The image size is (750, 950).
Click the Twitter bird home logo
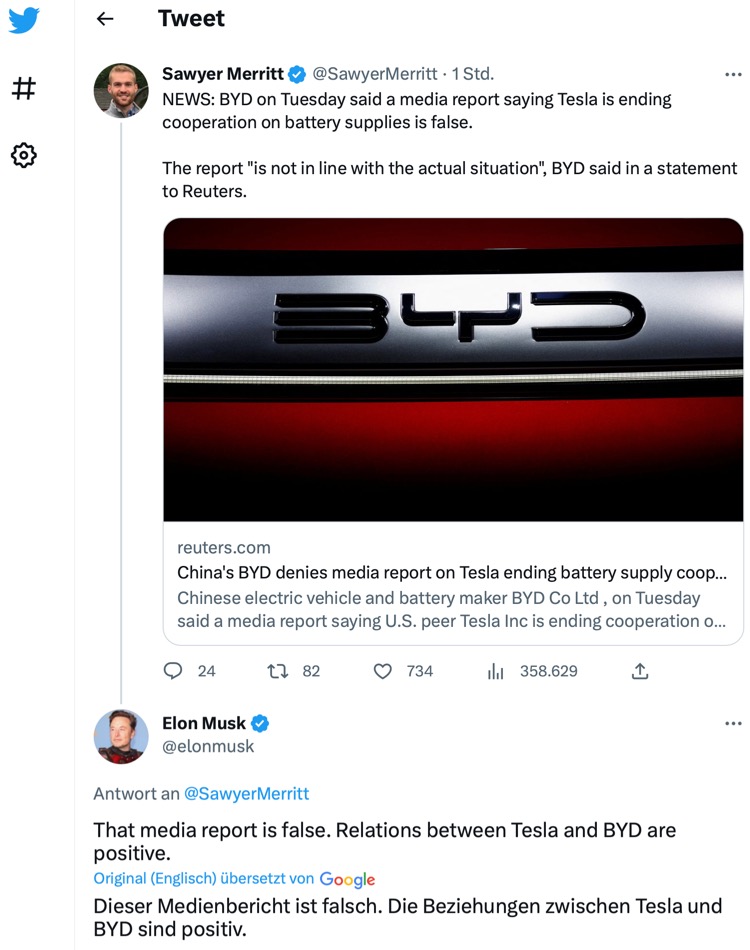24,21
